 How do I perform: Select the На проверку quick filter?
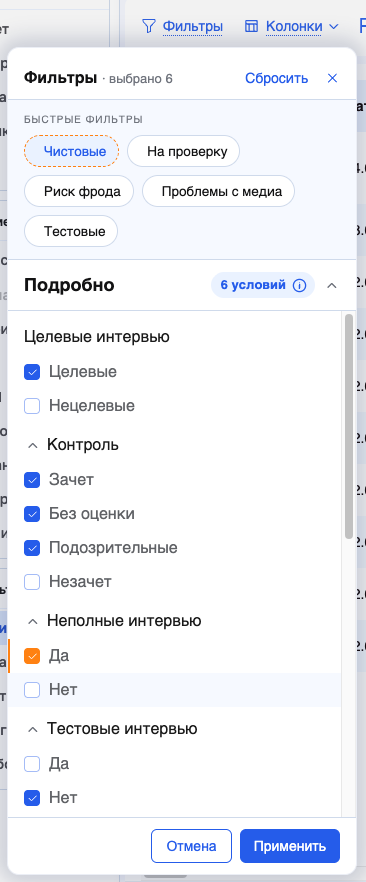pos(183,151)
